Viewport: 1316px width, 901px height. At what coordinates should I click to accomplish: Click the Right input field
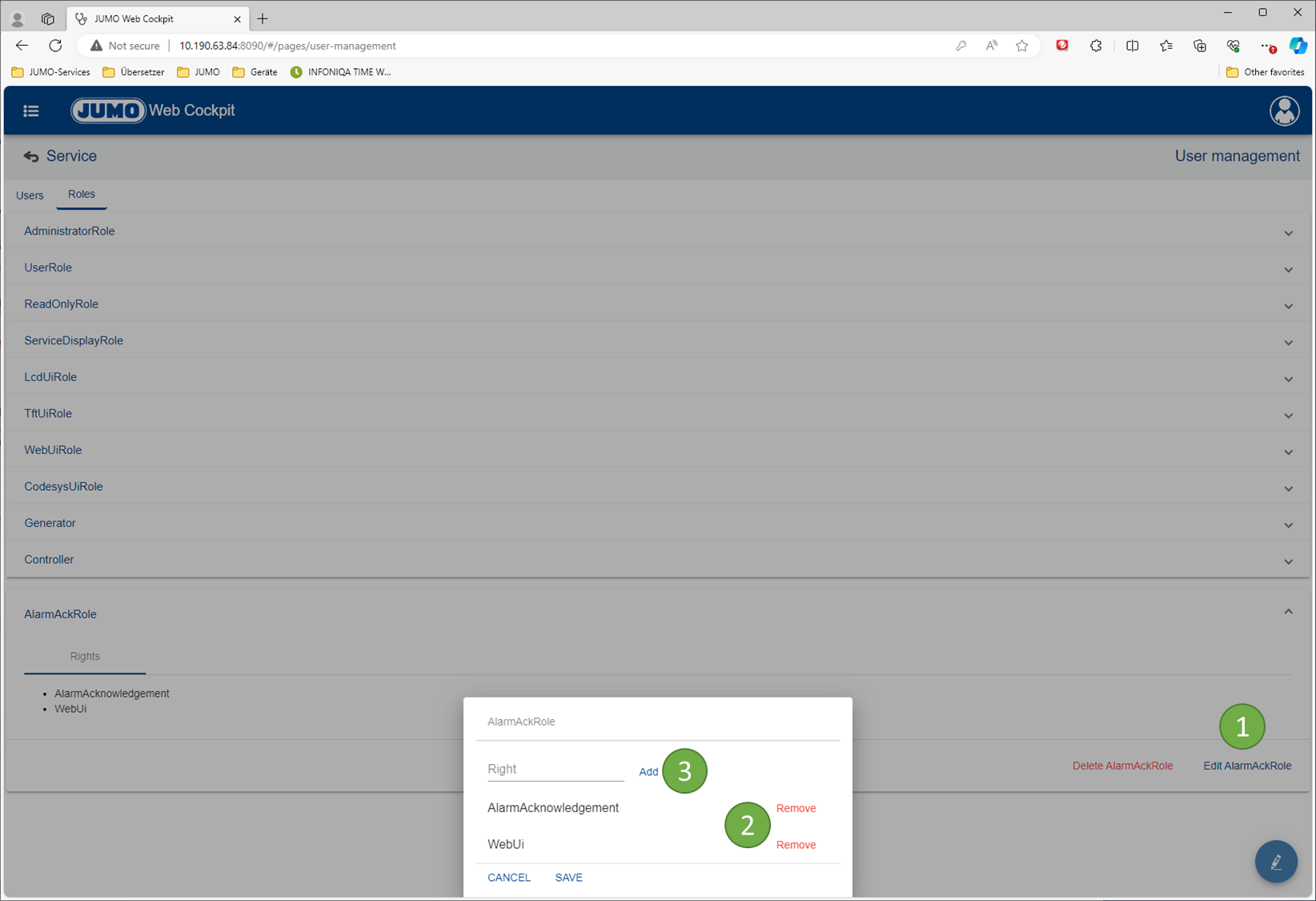tap(555, 770)
